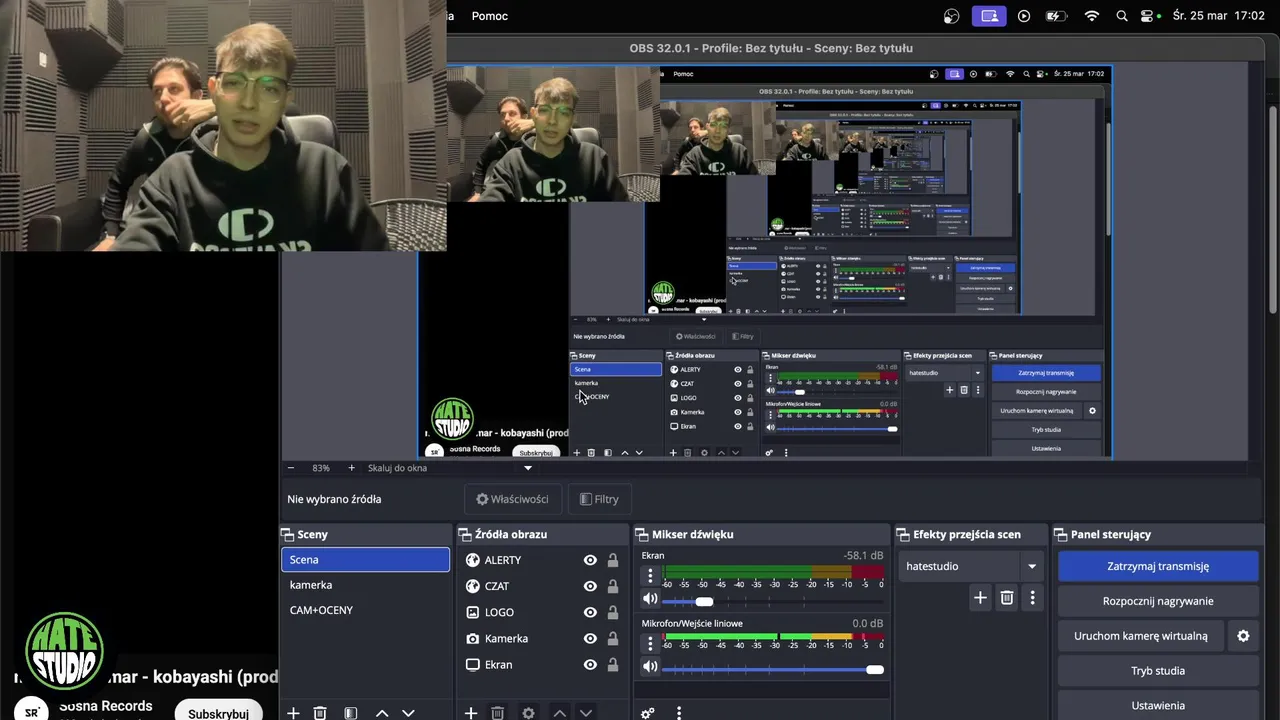Toggle lock on the LOGO source

tap(613, 613)
